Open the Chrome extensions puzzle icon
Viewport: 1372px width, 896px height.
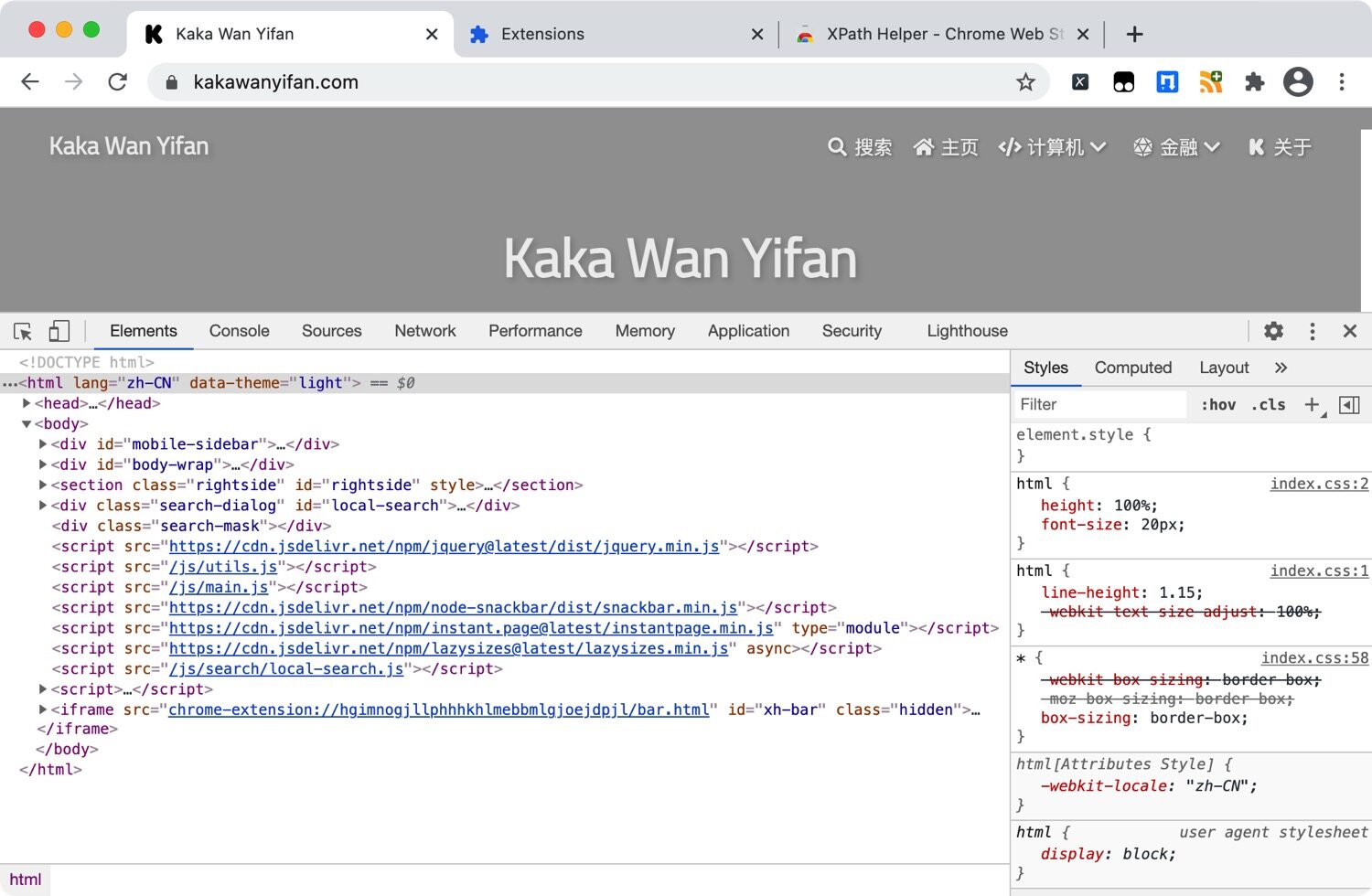coord(1254,82)
